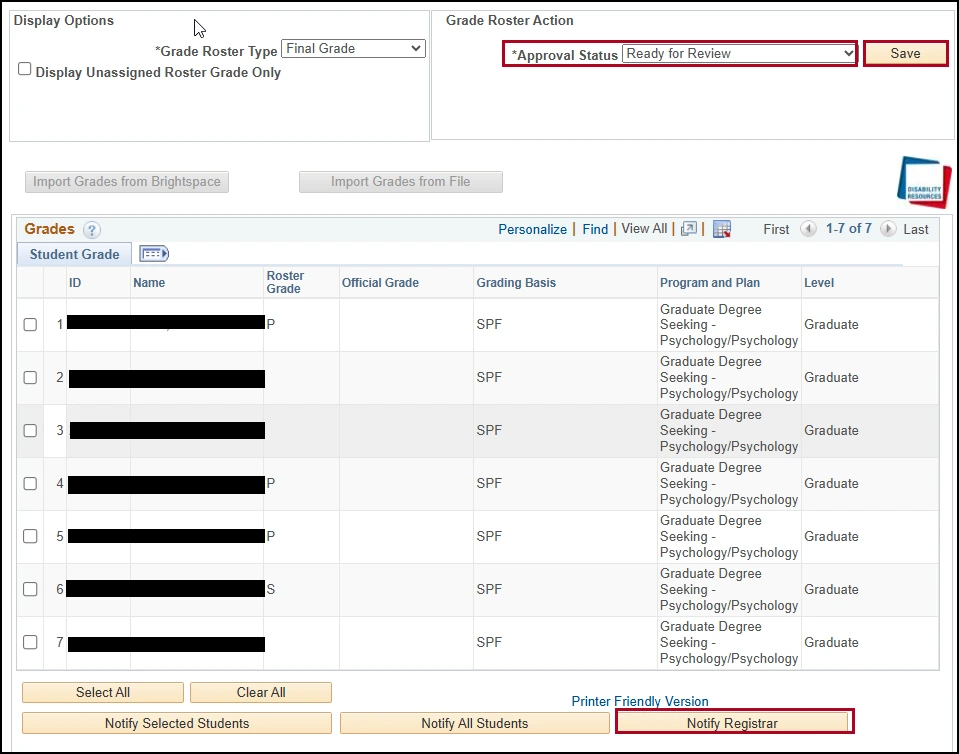Image resolution: width=959 pixels, height=754 pixels.
Task: Click the Find link
Action: coord(595,229)
